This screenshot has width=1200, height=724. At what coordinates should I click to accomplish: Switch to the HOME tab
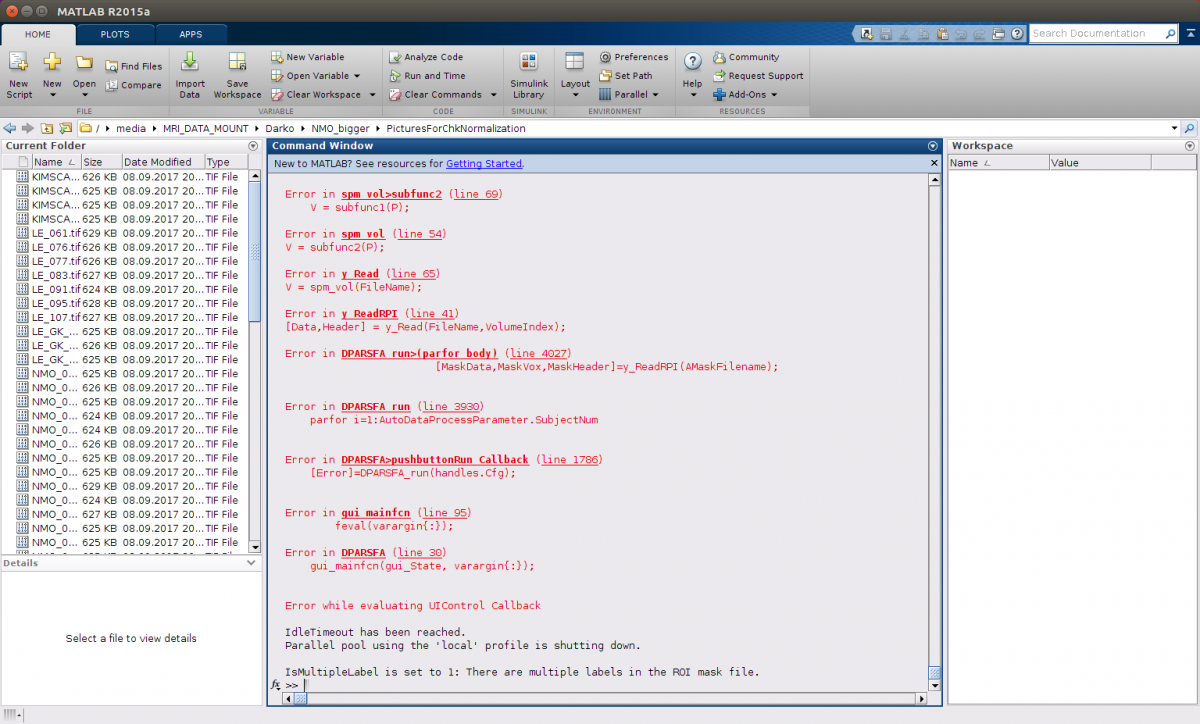38,34
